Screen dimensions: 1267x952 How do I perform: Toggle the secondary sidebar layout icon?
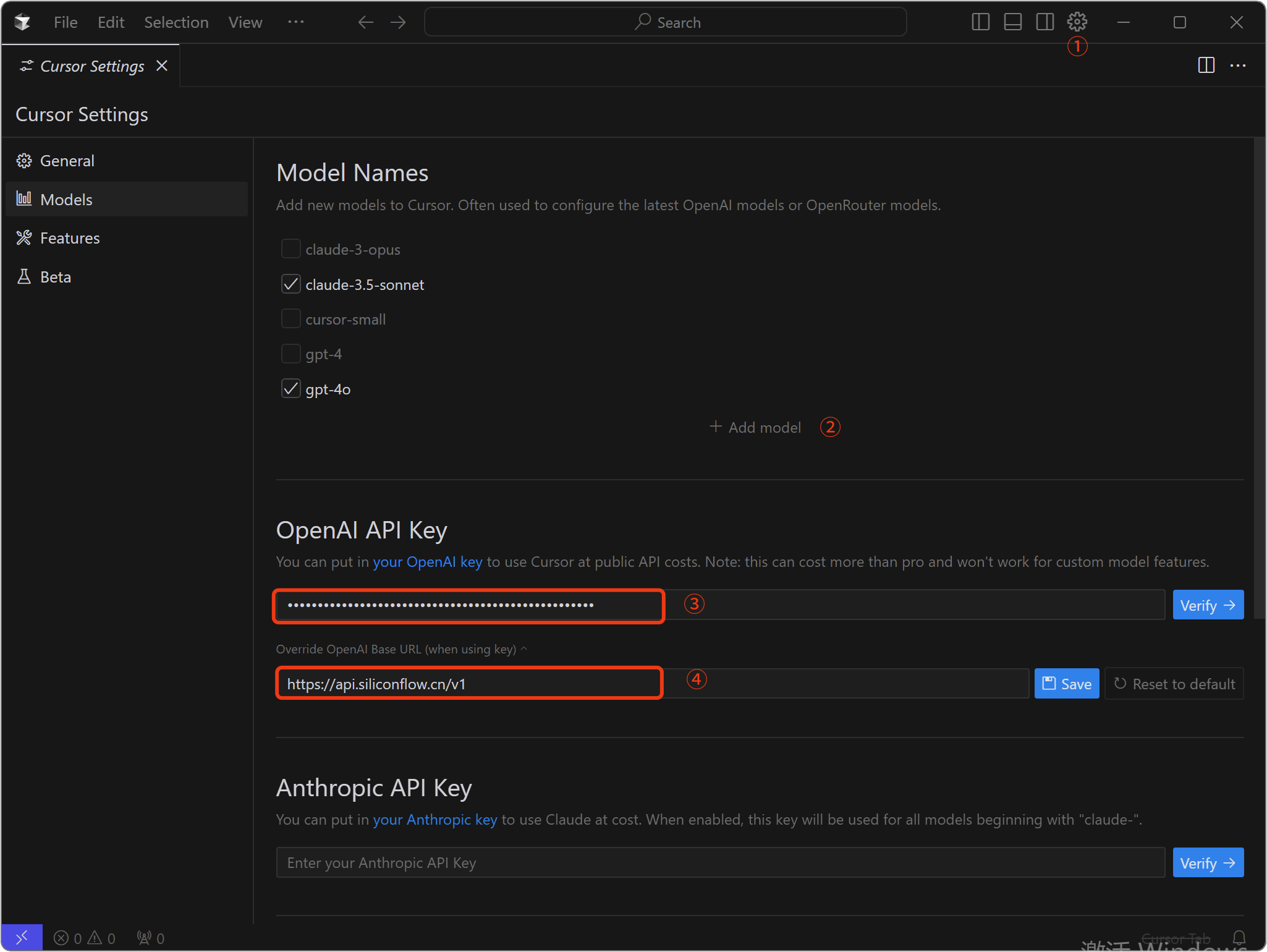point(1045,22)
